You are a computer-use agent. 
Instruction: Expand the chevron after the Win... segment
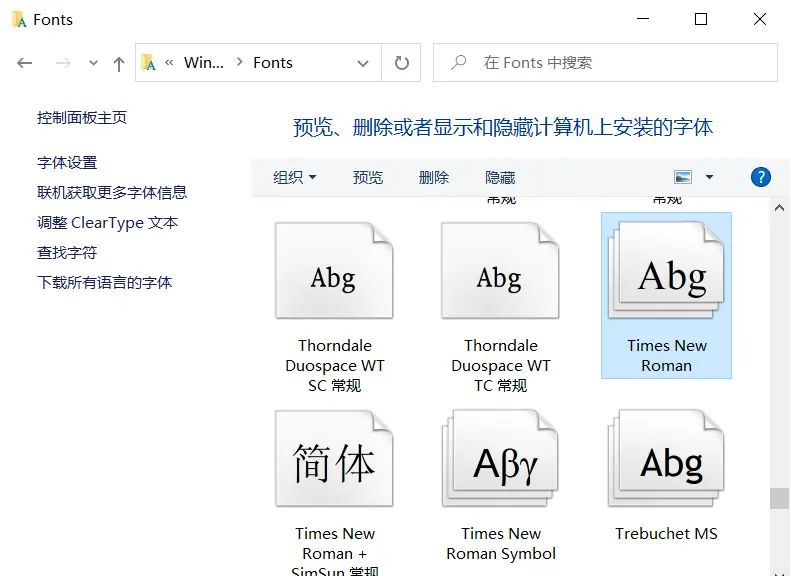(x=240, y=62)
